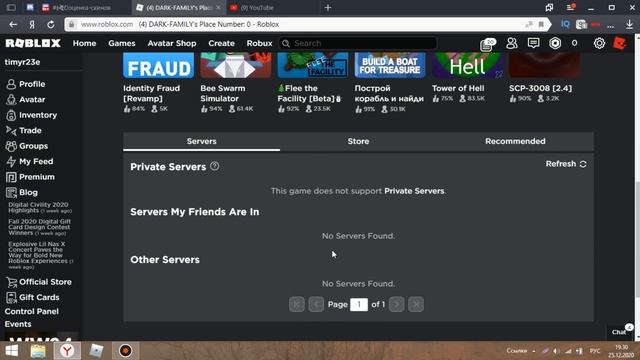This screenshot has width=640, height=360.
Task: Open the orange recorder taskbar icon
Action: click(x=125, y=351)
